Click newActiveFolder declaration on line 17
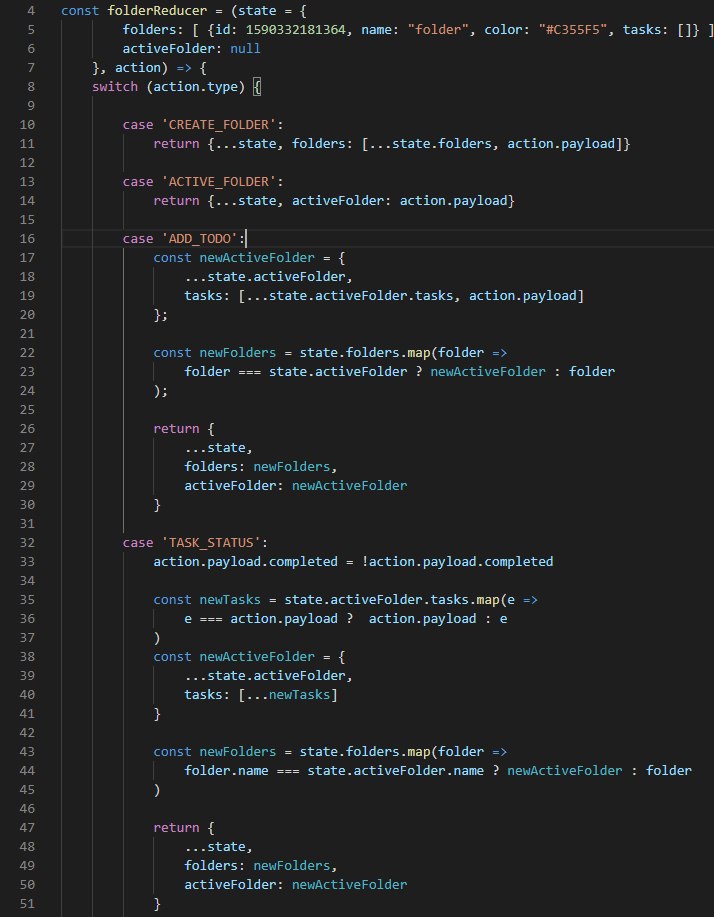 click(x=257, y=257)
